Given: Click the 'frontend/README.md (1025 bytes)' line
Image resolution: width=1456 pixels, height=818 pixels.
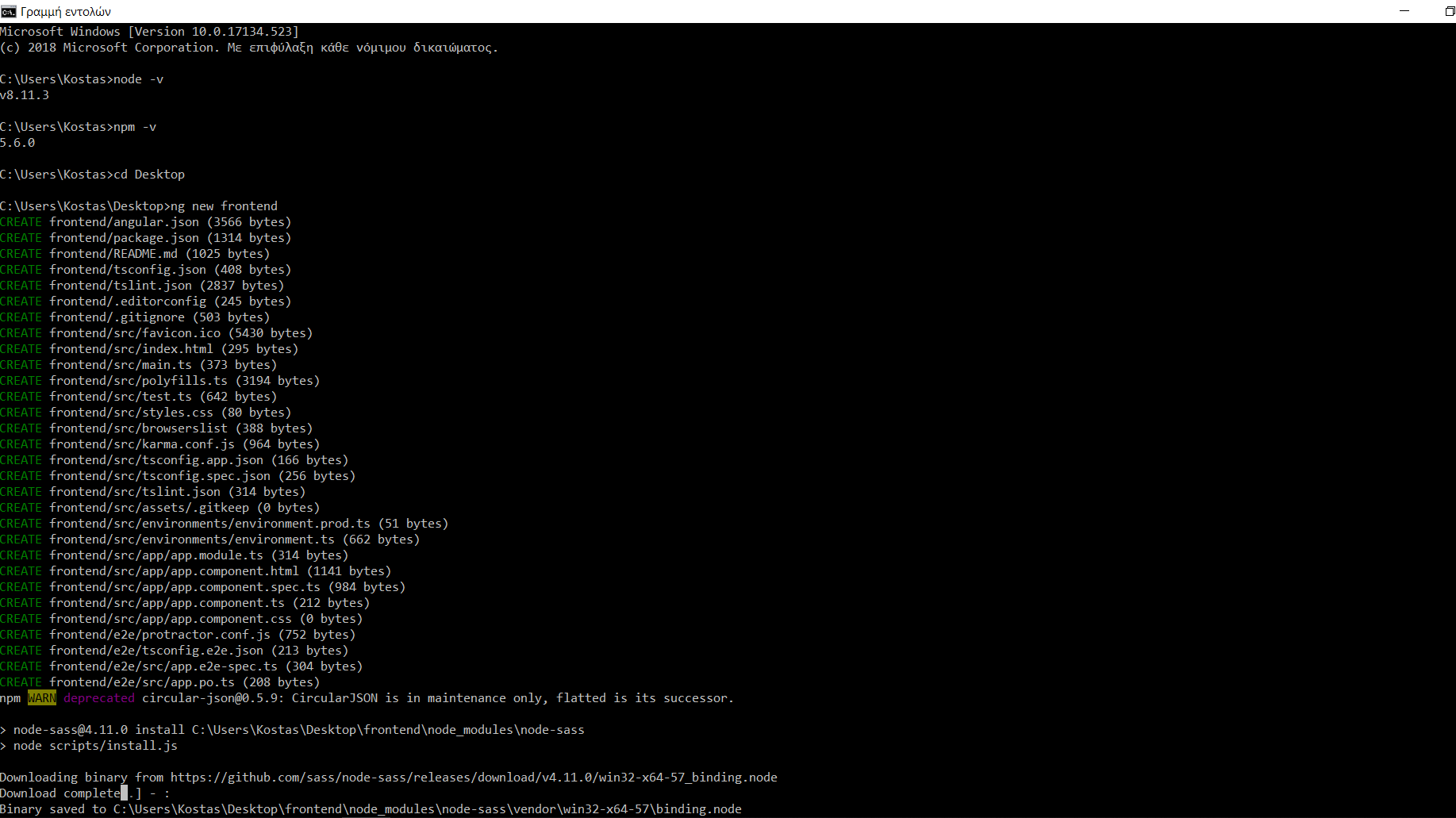Looking at the screenshot, I should point(135,254).
